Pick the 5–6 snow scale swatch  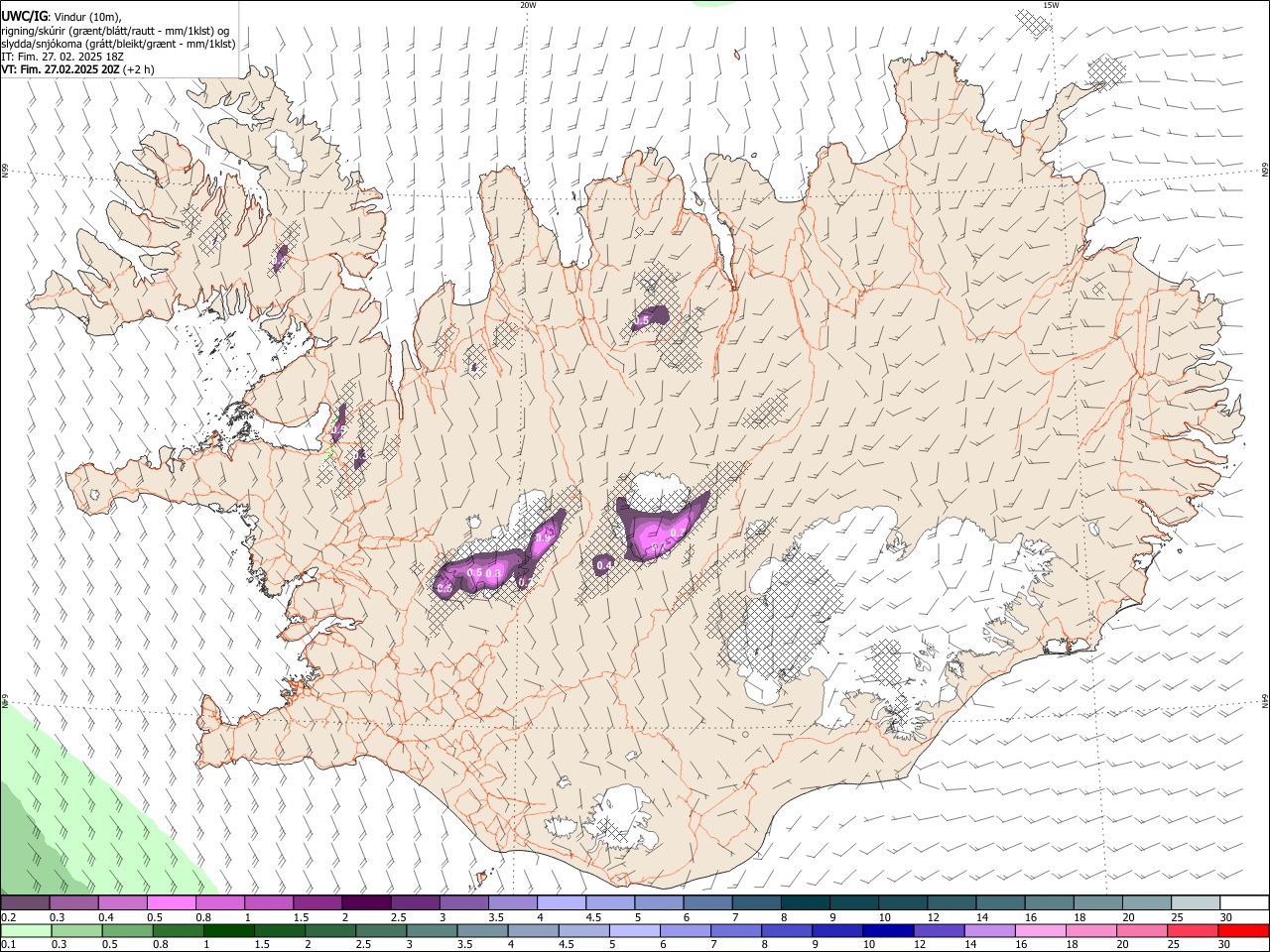[x=661, y=902]
